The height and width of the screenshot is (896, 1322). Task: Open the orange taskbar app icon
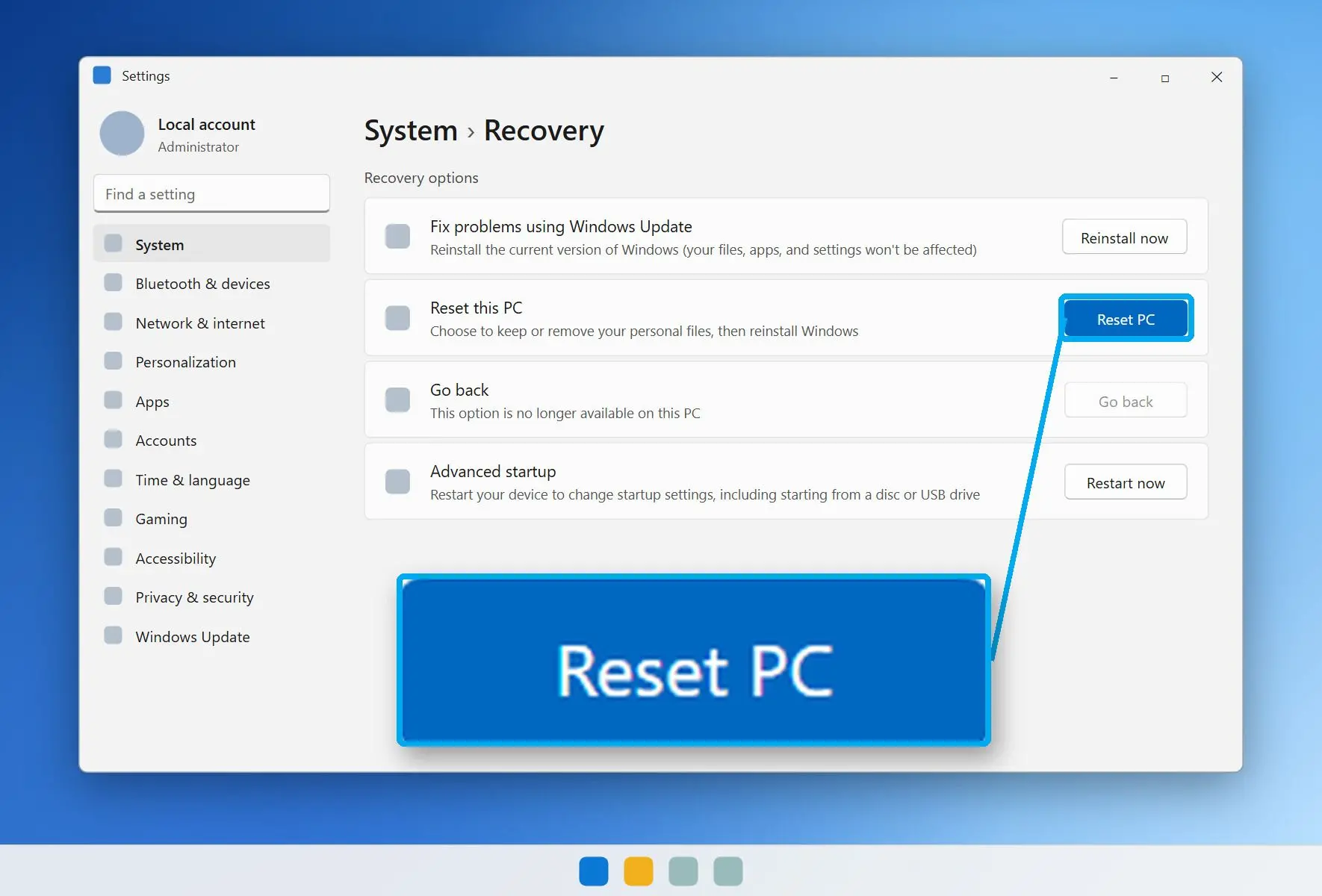pyautogui.click(x=639, y=871)
